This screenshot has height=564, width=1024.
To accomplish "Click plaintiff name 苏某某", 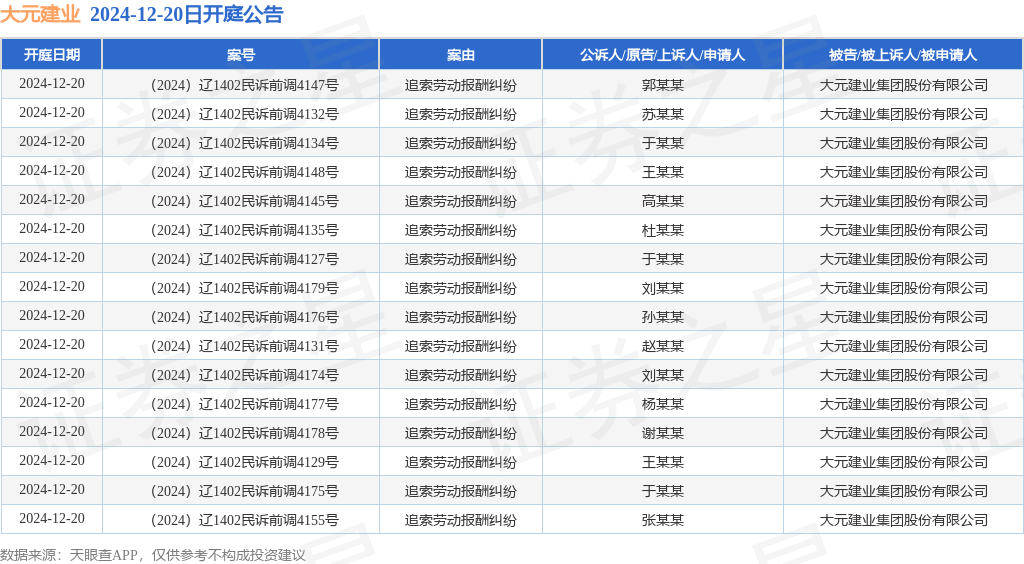I will coord(662,114).
